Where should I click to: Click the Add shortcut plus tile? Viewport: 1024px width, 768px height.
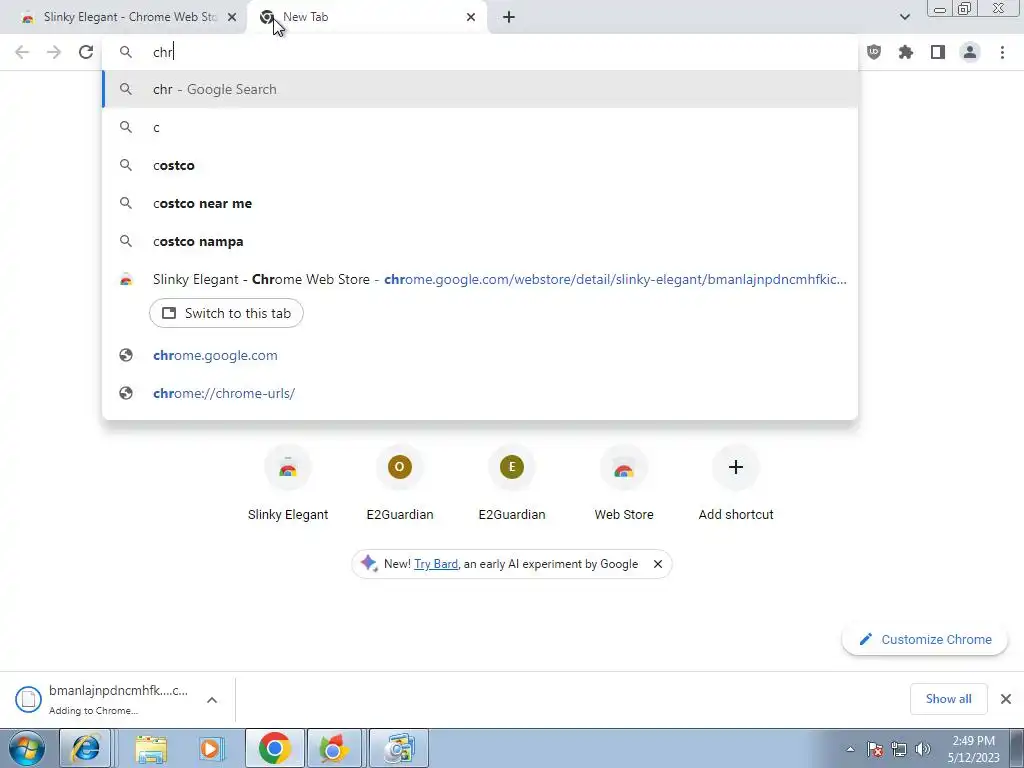click(736, 484)
